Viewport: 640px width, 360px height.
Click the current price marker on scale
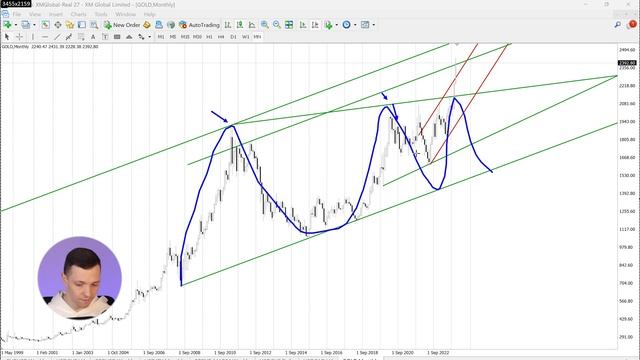(627, 63)
